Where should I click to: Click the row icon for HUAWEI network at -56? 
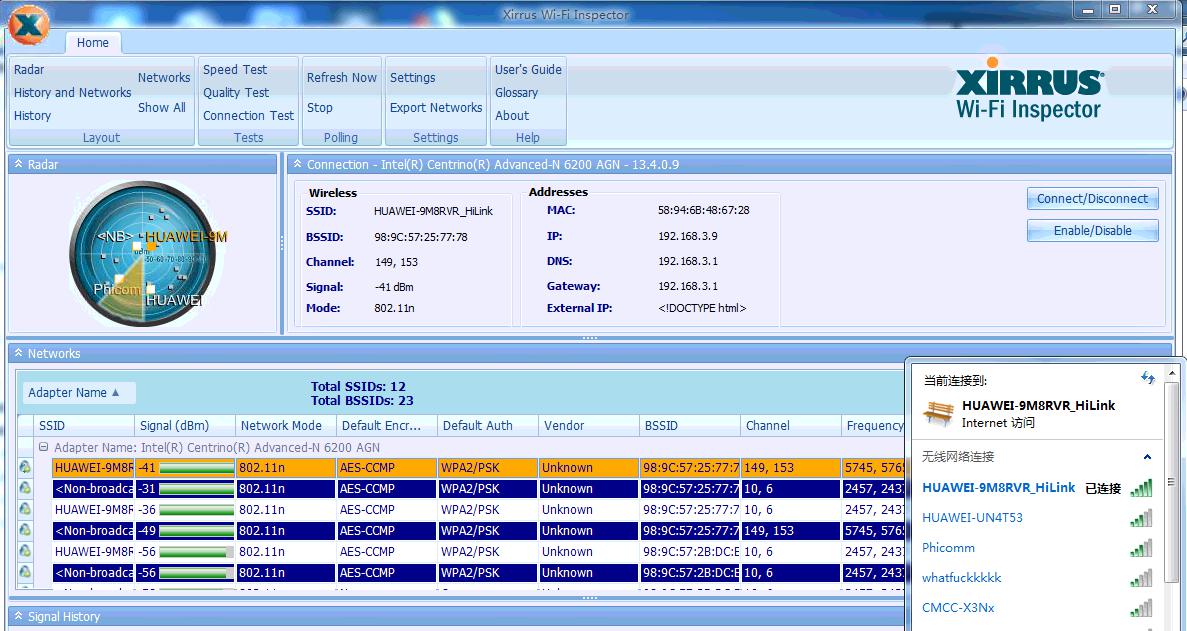(x=25, y=552)
